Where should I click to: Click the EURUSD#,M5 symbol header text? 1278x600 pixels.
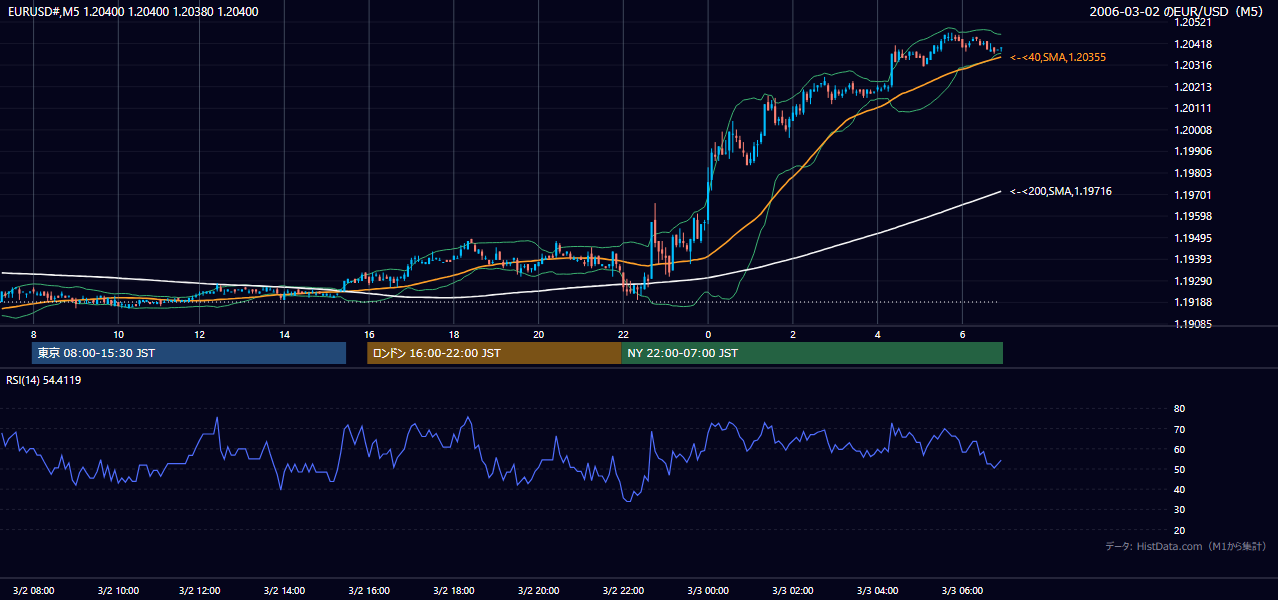[132, 12]
